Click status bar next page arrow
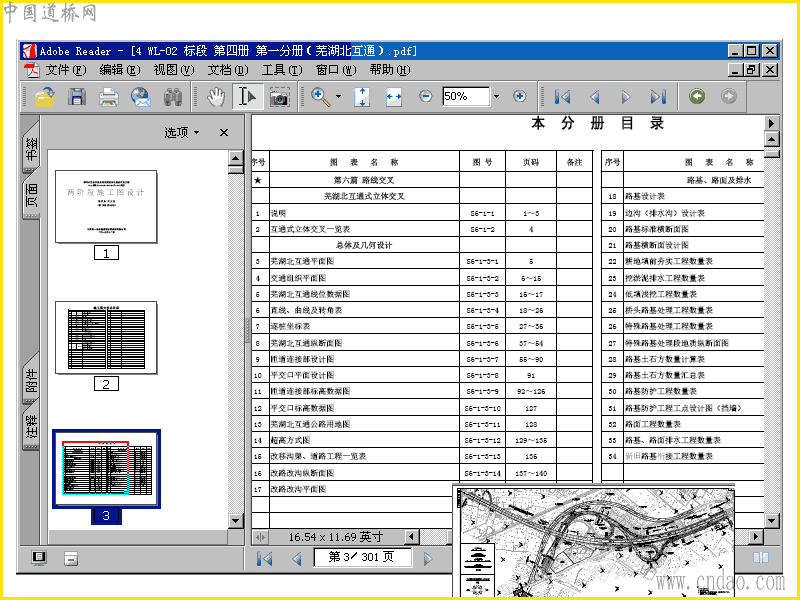800x600 pixels. click(428, 559)
